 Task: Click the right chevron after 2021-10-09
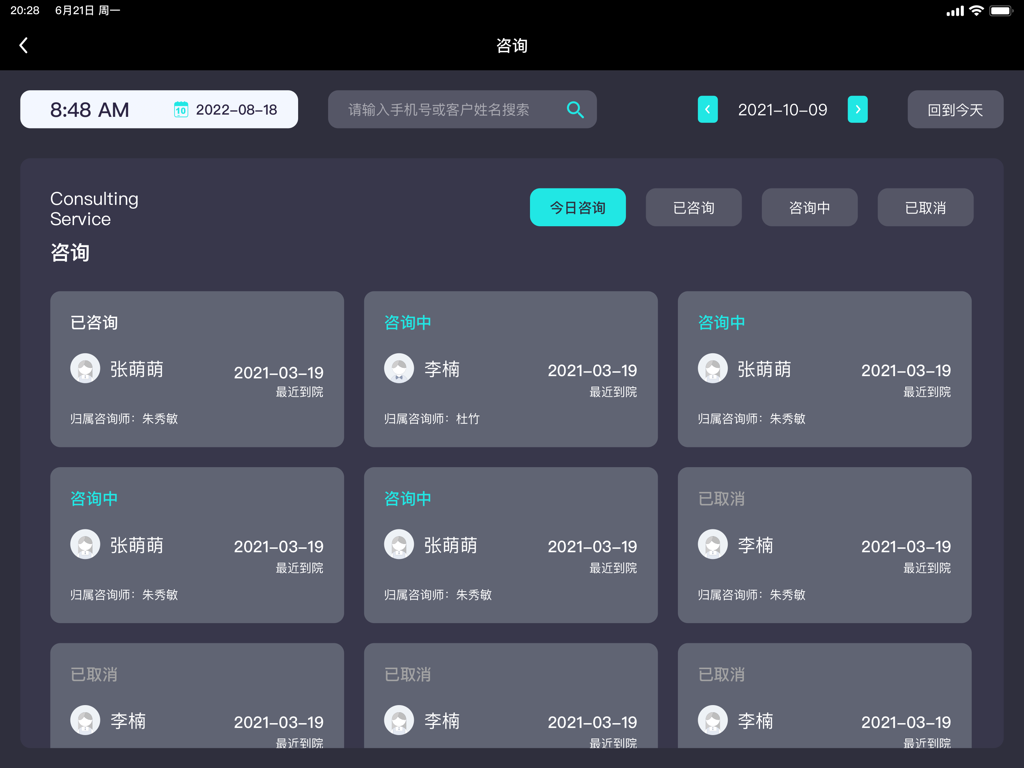click(x=857, y=109)
